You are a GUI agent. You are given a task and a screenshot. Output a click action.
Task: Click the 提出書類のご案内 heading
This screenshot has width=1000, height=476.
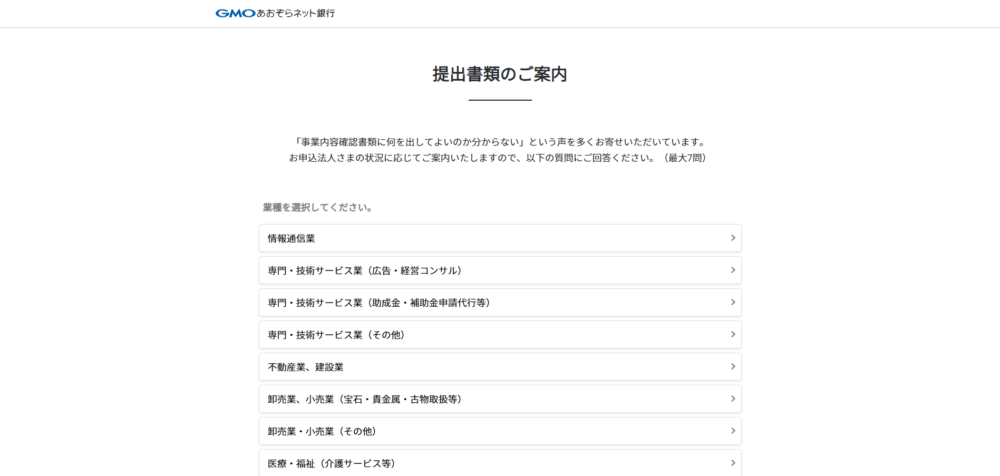click(500, 74)
